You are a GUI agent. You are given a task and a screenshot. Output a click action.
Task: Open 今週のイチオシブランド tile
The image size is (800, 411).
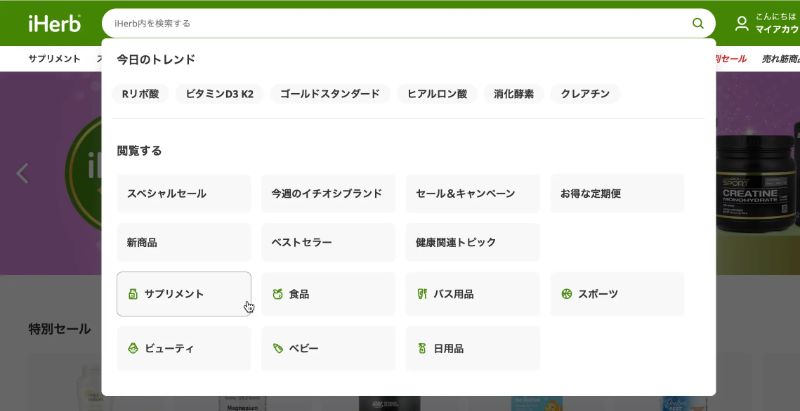click(328, 193)
